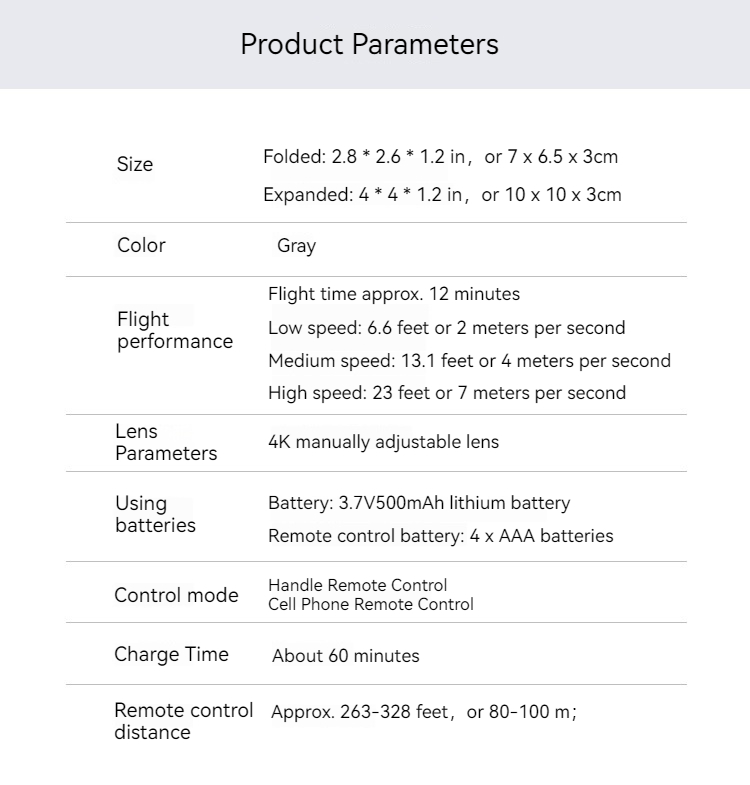The image size is (750, 785).
Task: Click the High speed specification line
Action: 447,393
